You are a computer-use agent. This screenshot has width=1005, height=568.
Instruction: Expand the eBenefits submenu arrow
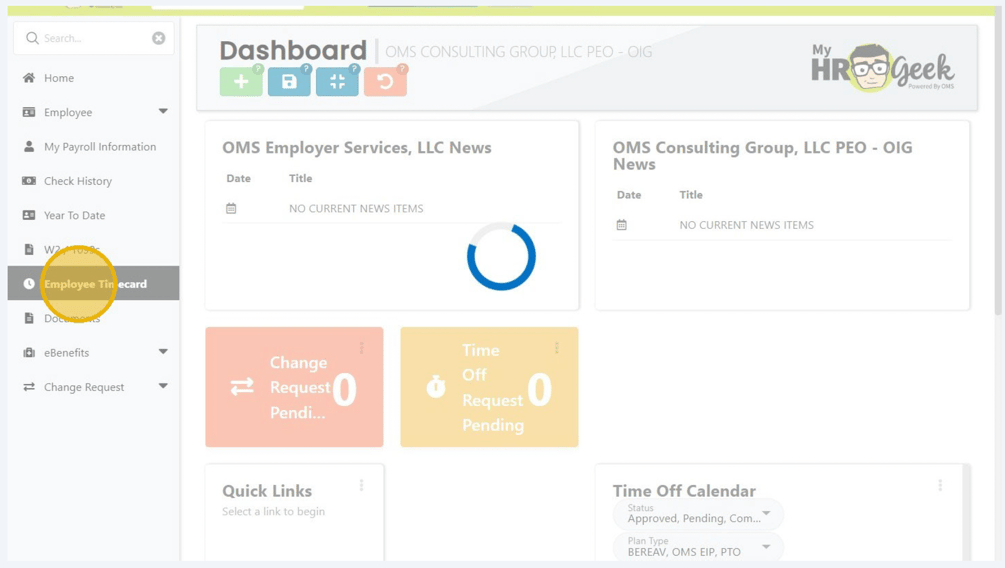[163, 351]
